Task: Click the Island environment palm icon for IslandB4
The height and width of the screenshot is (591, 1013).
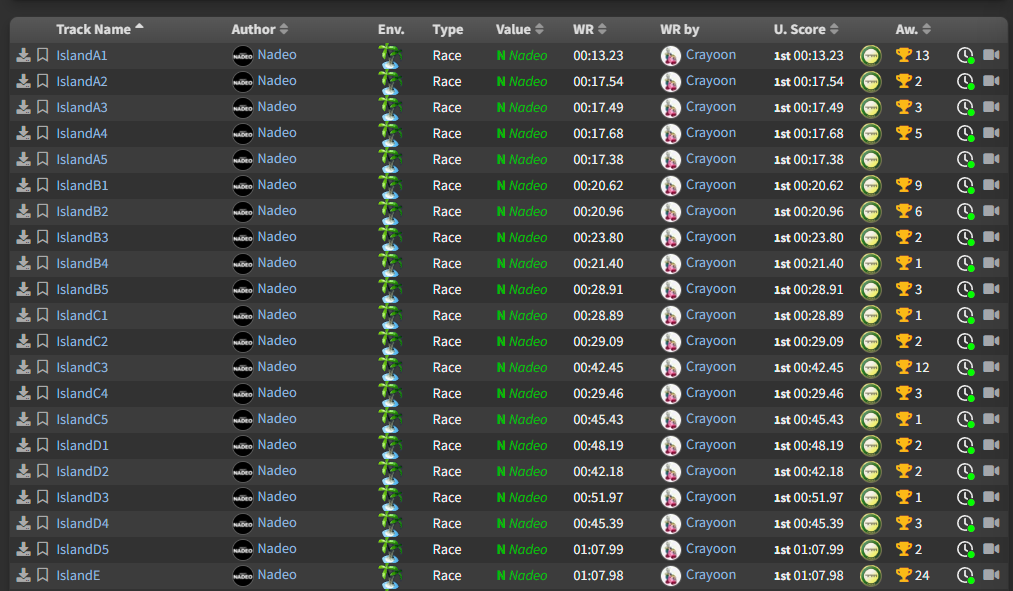Action: [390, 264]
